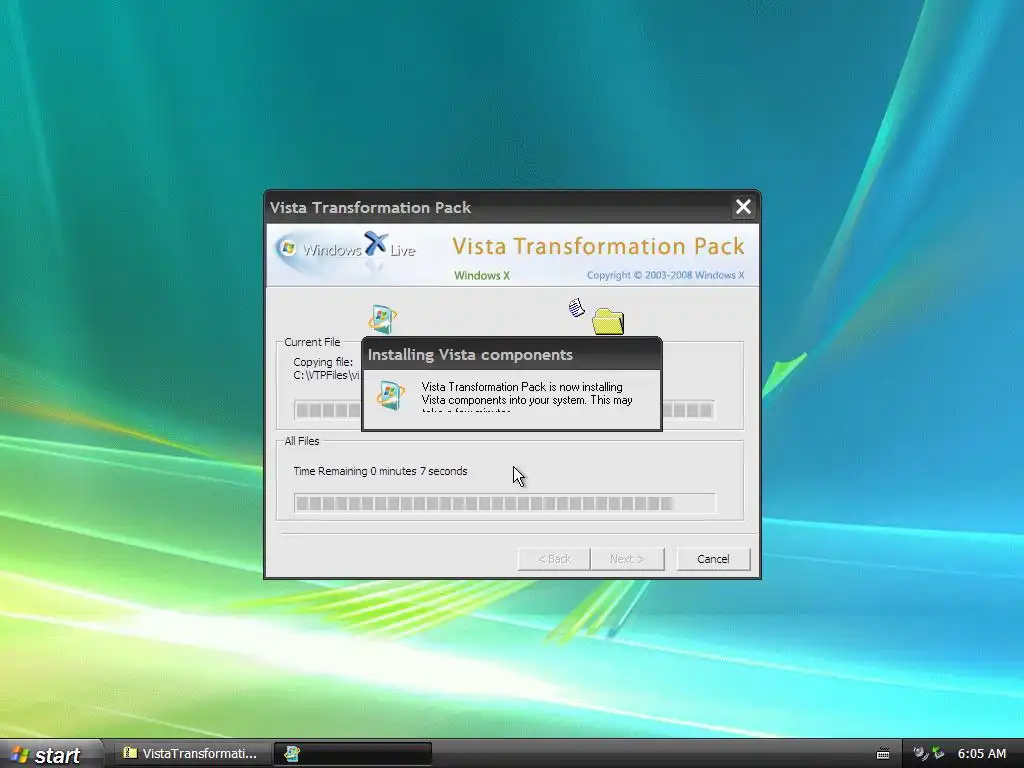Click the popup message about installing components
The image size is (1024, 768).
point(527,398)
